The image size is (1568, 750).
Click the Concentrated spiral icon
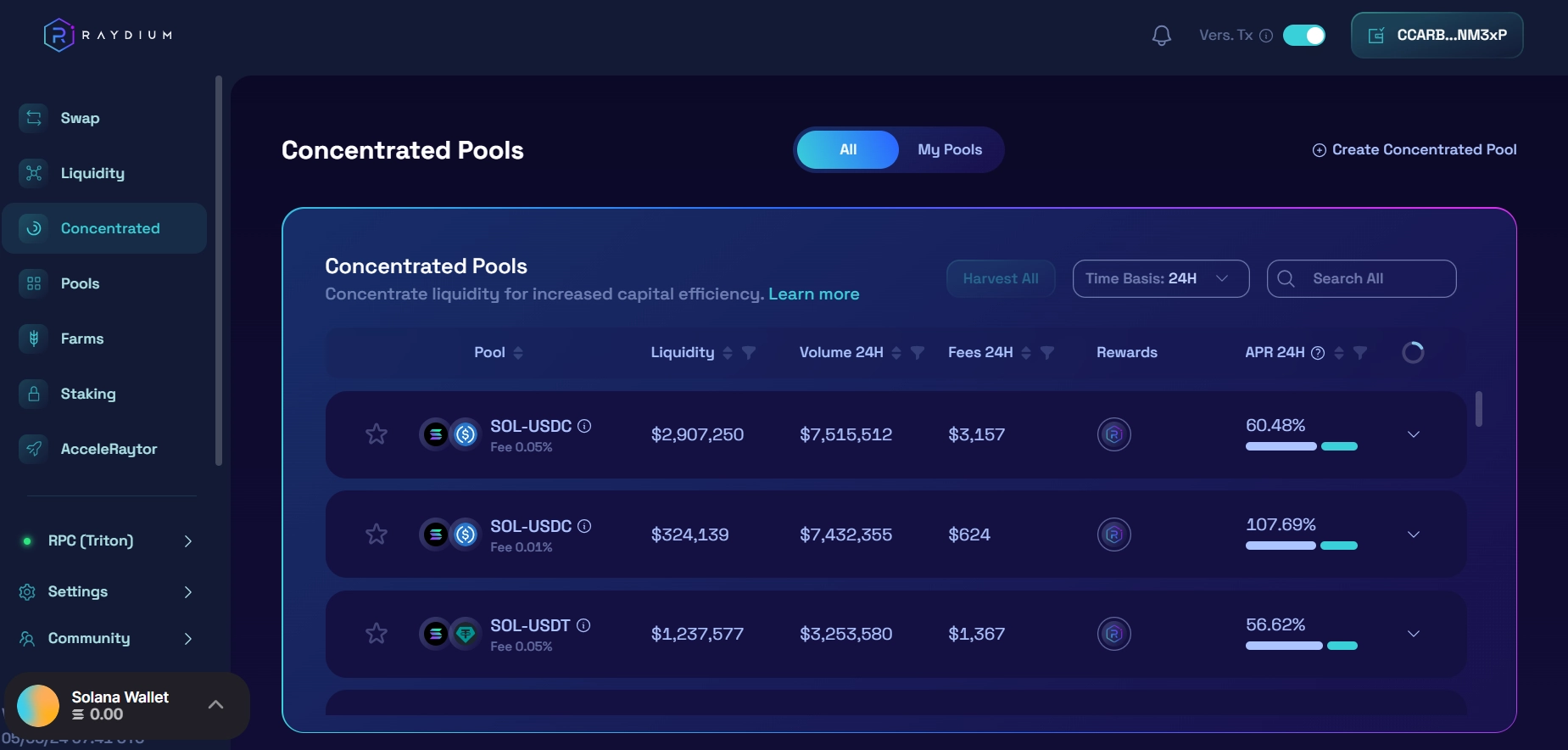click(x=34, y=228)
